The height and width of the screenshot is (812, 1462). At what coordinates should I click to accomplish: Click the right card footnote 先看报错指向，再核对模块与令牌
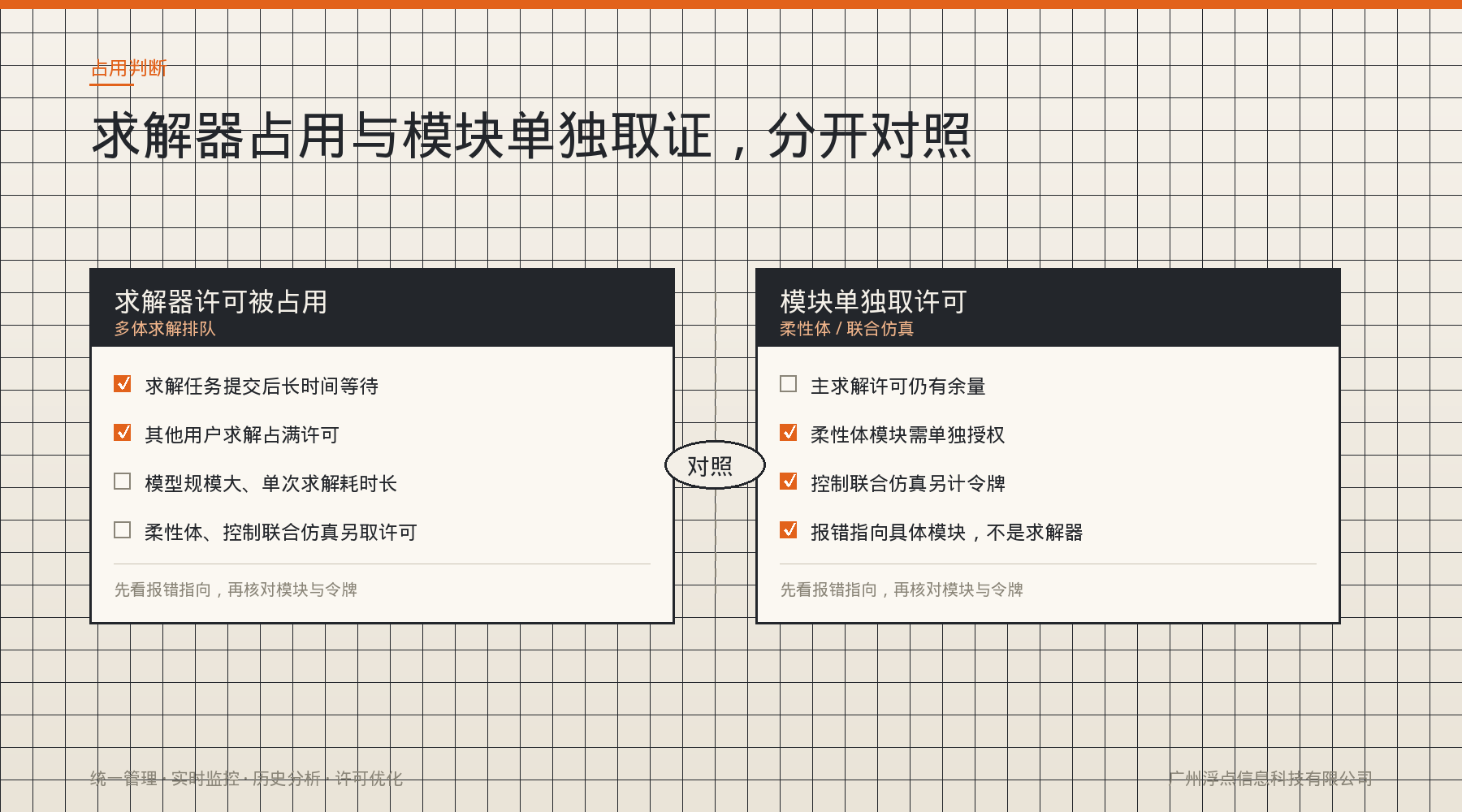[x=902, y=590]
